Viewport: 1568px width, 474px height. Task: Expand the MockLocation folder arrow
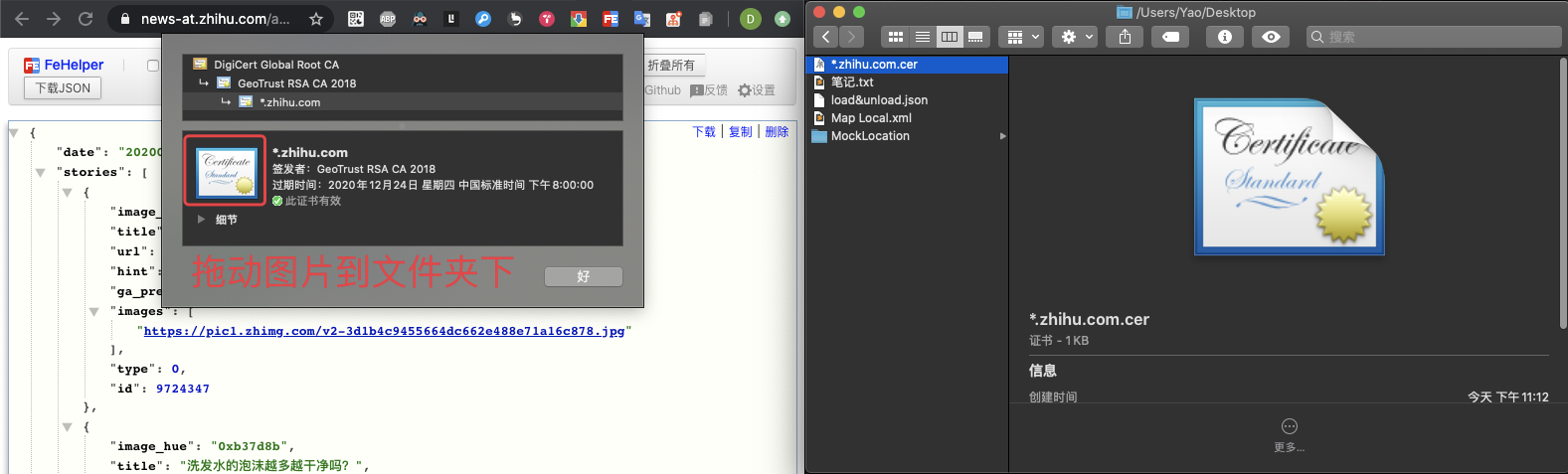pos(1002,136)
